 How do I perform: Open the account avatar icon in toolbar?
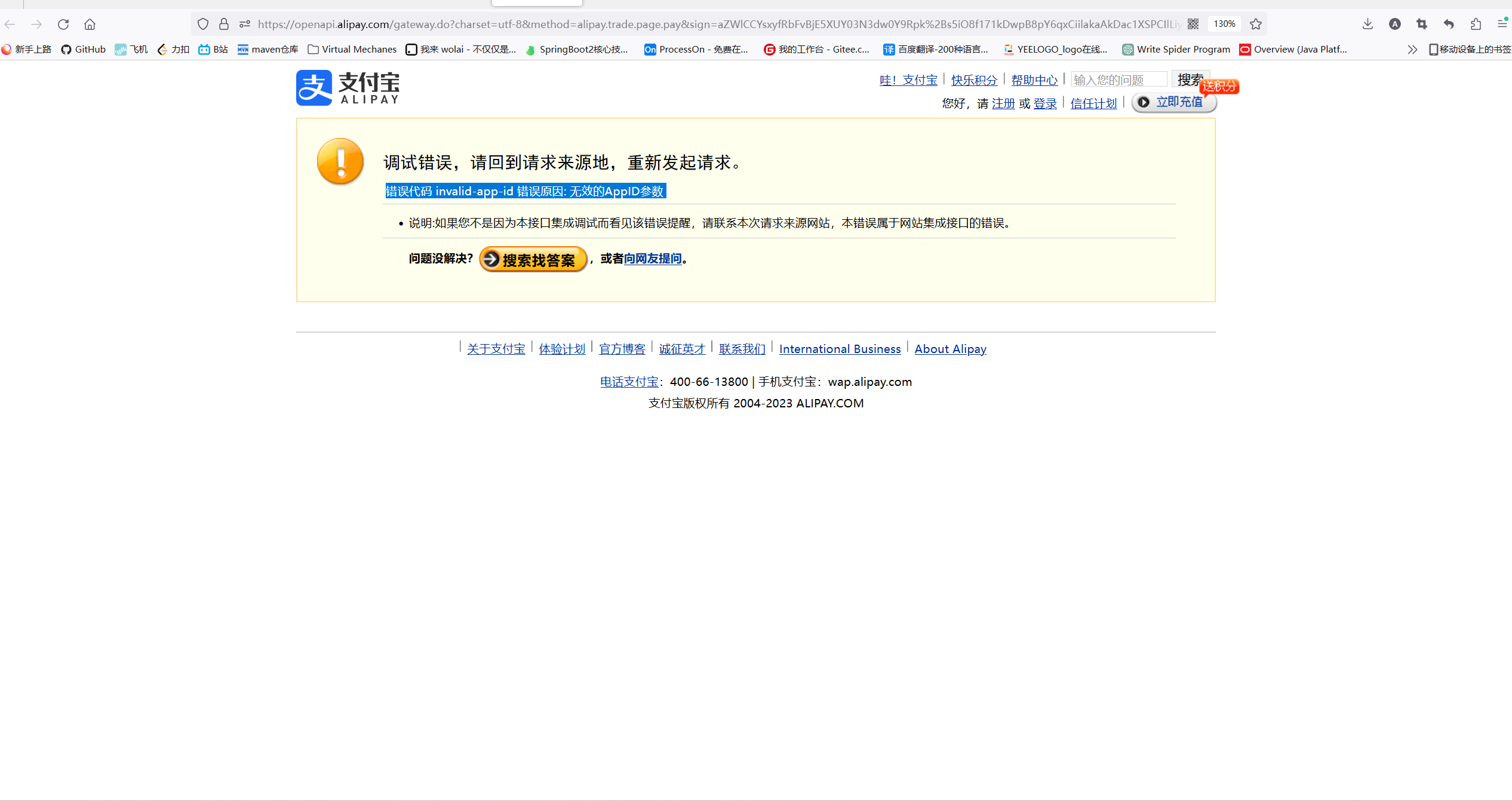[x=1395, y=24]
